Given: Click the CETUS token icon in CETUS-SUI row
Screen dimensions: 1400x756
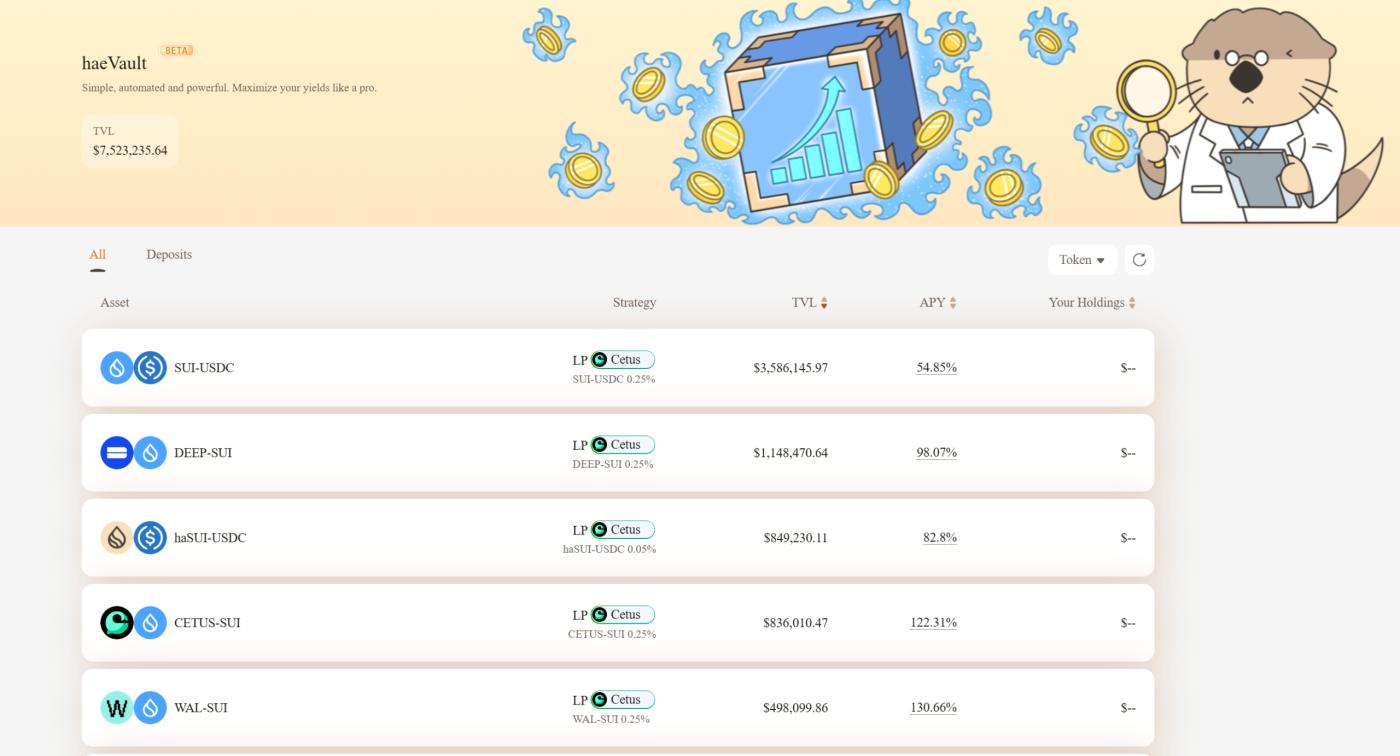Looking at the screenshot, I should 117,623.
